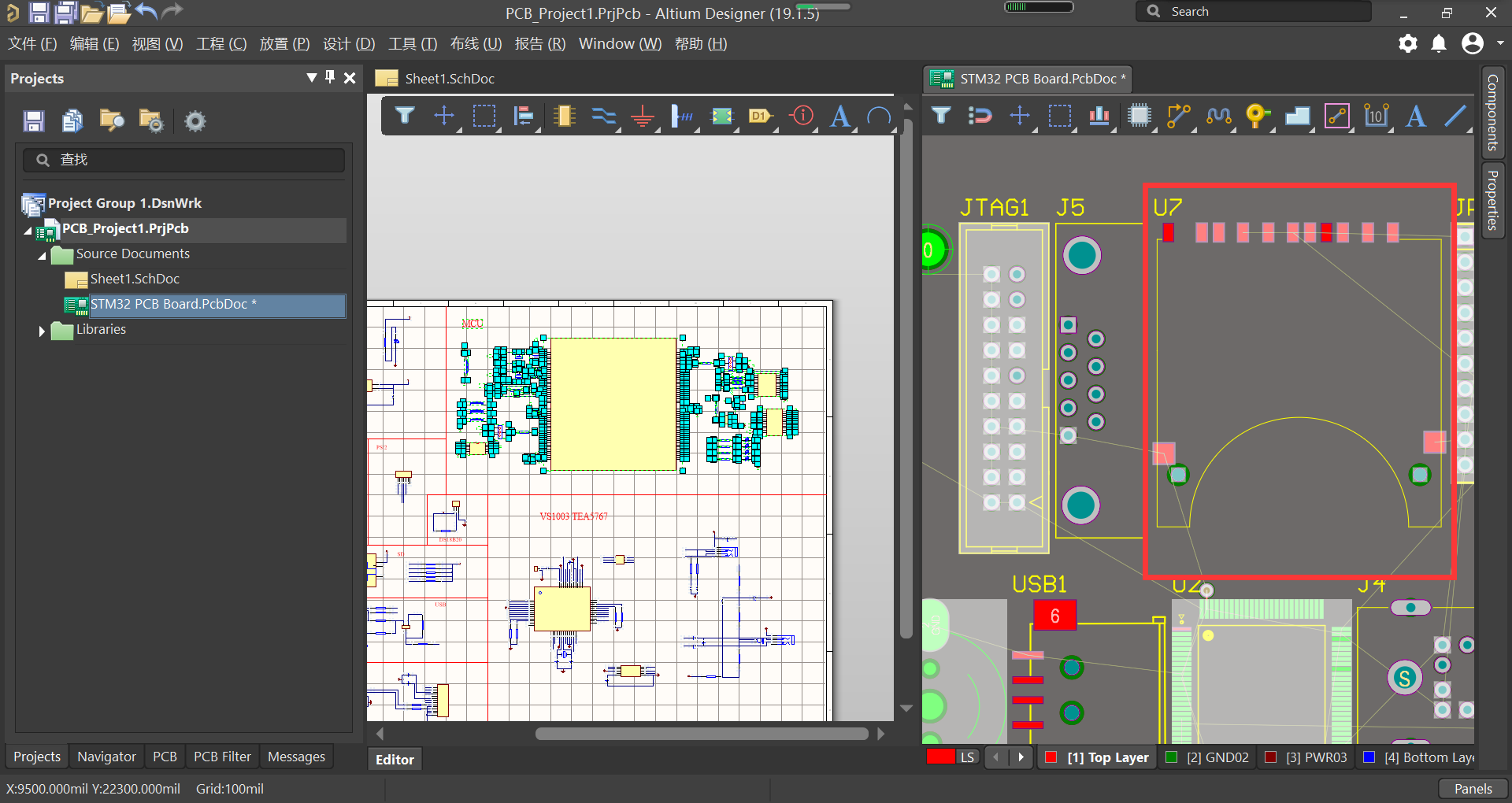Select PCB Place String text tool

pos(1416,116)
